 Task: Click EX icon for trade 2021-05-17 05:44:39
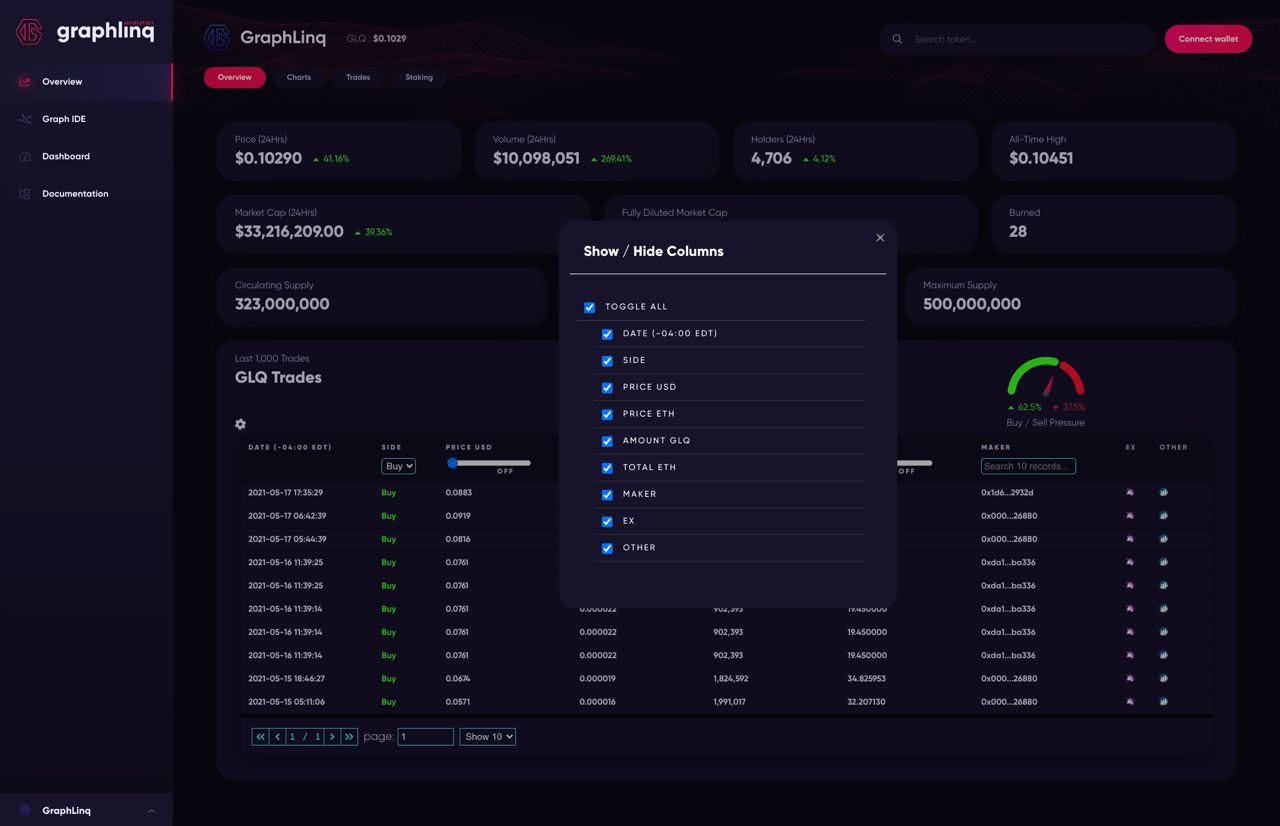tap(1130, 539)
